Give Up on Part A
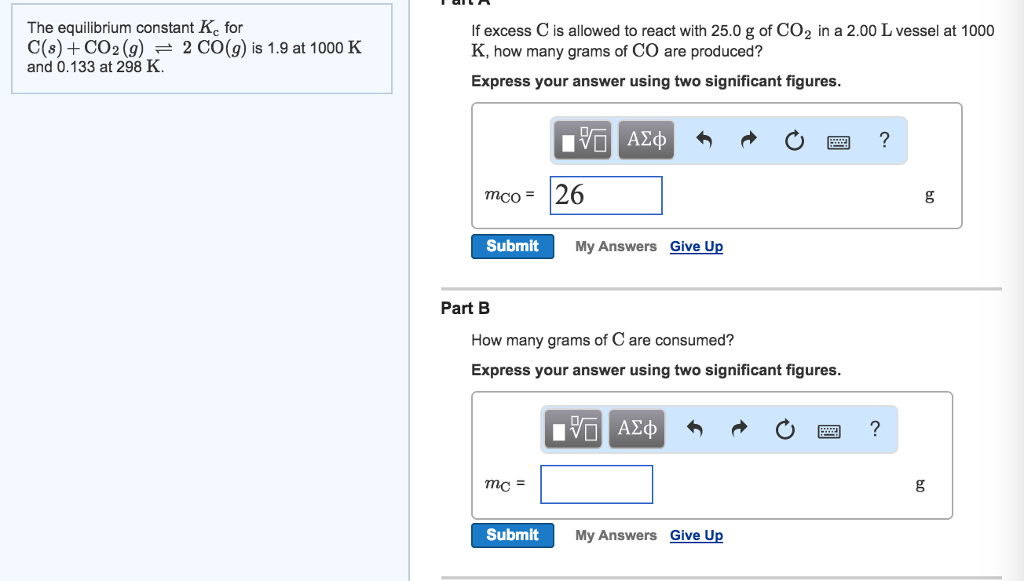The height and width of the screenshot is (581, 1024). click(695, 246)
